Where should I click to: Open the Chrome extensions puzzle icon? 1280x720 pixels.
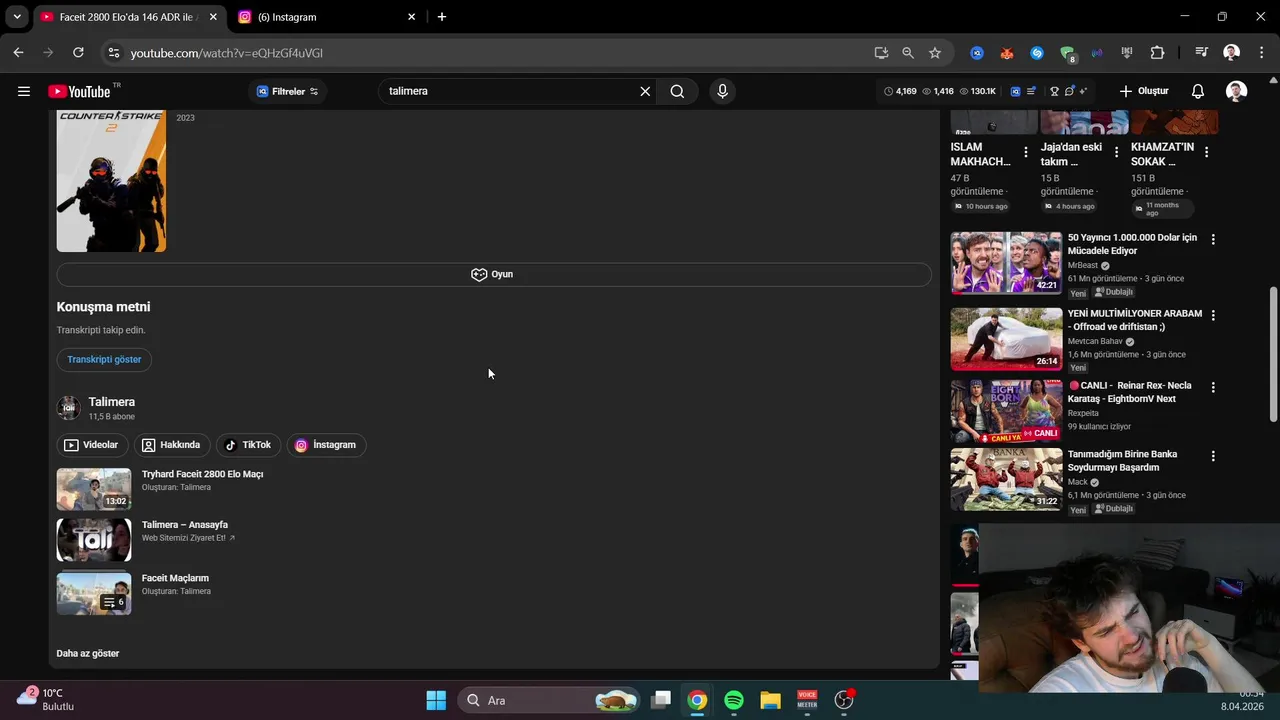[x=1157, y=53]
